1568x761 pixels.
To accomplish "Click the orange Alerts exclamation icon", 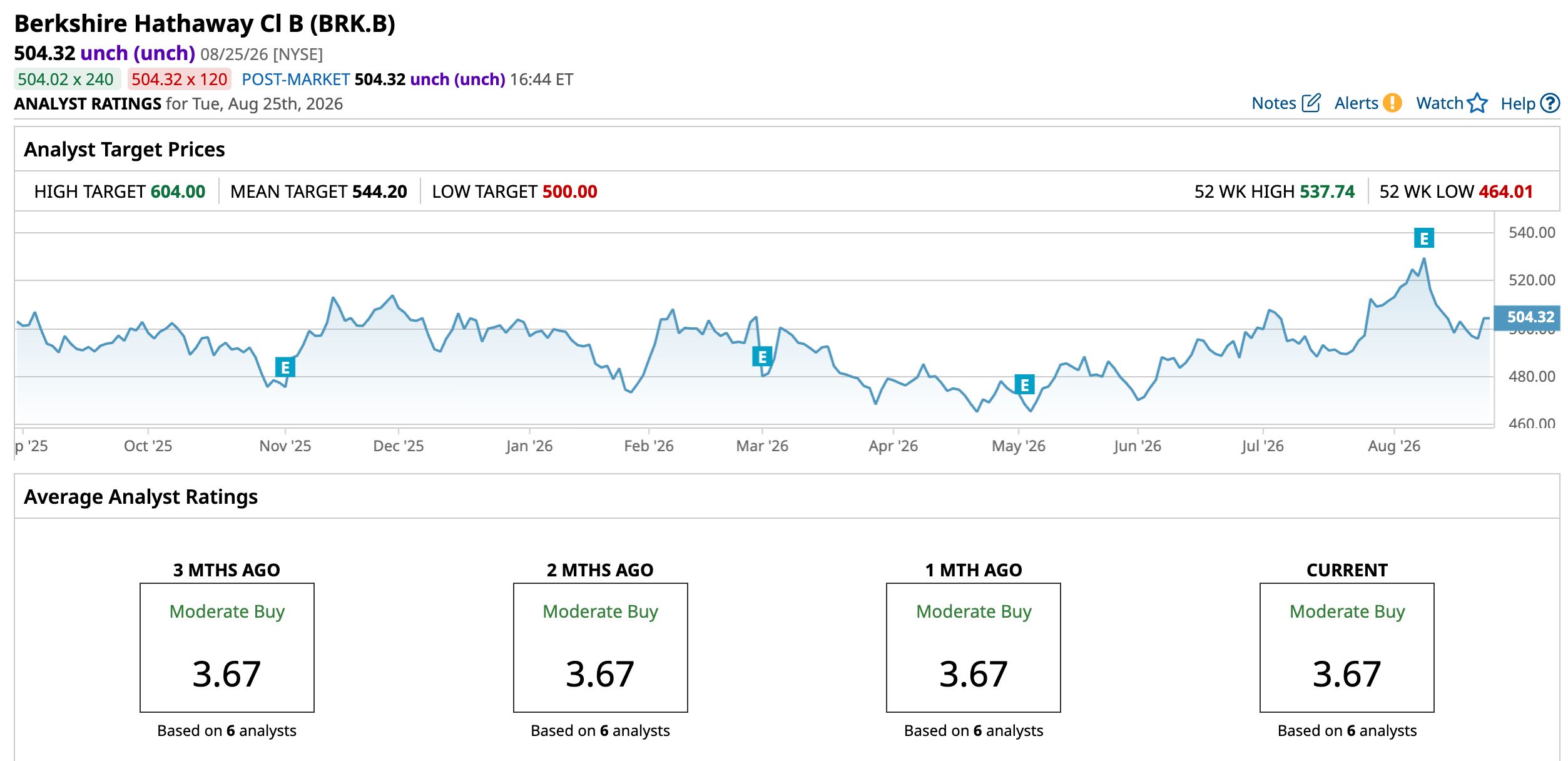I will click(1392, 103).
